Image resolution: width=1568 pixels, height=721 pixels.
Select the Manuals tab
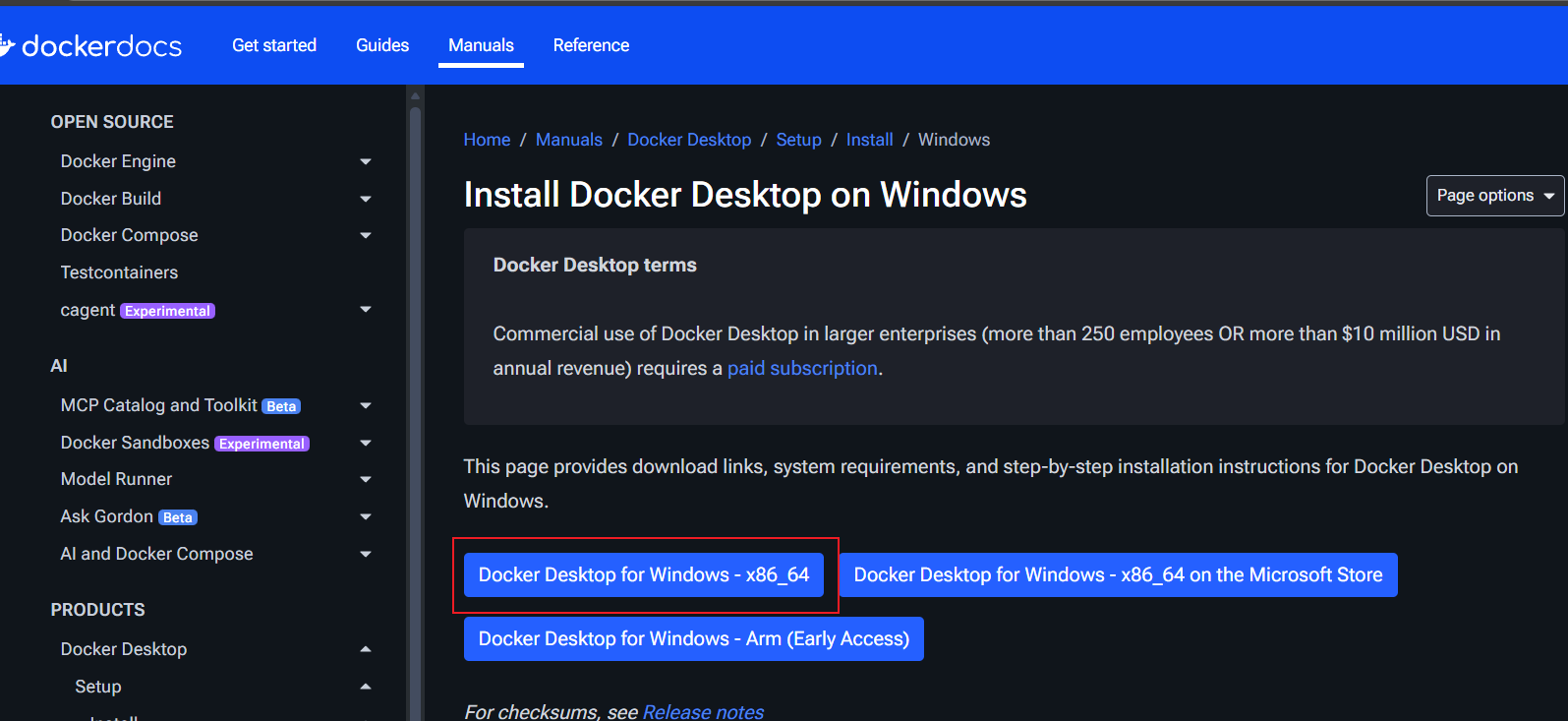(x=481, y=45)
